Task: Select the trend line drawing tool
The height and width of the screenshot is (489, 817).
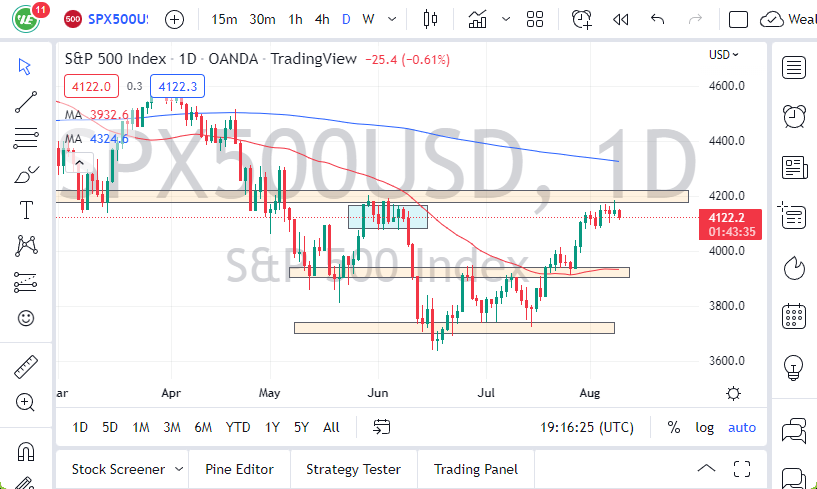Action: pos(26,102)
